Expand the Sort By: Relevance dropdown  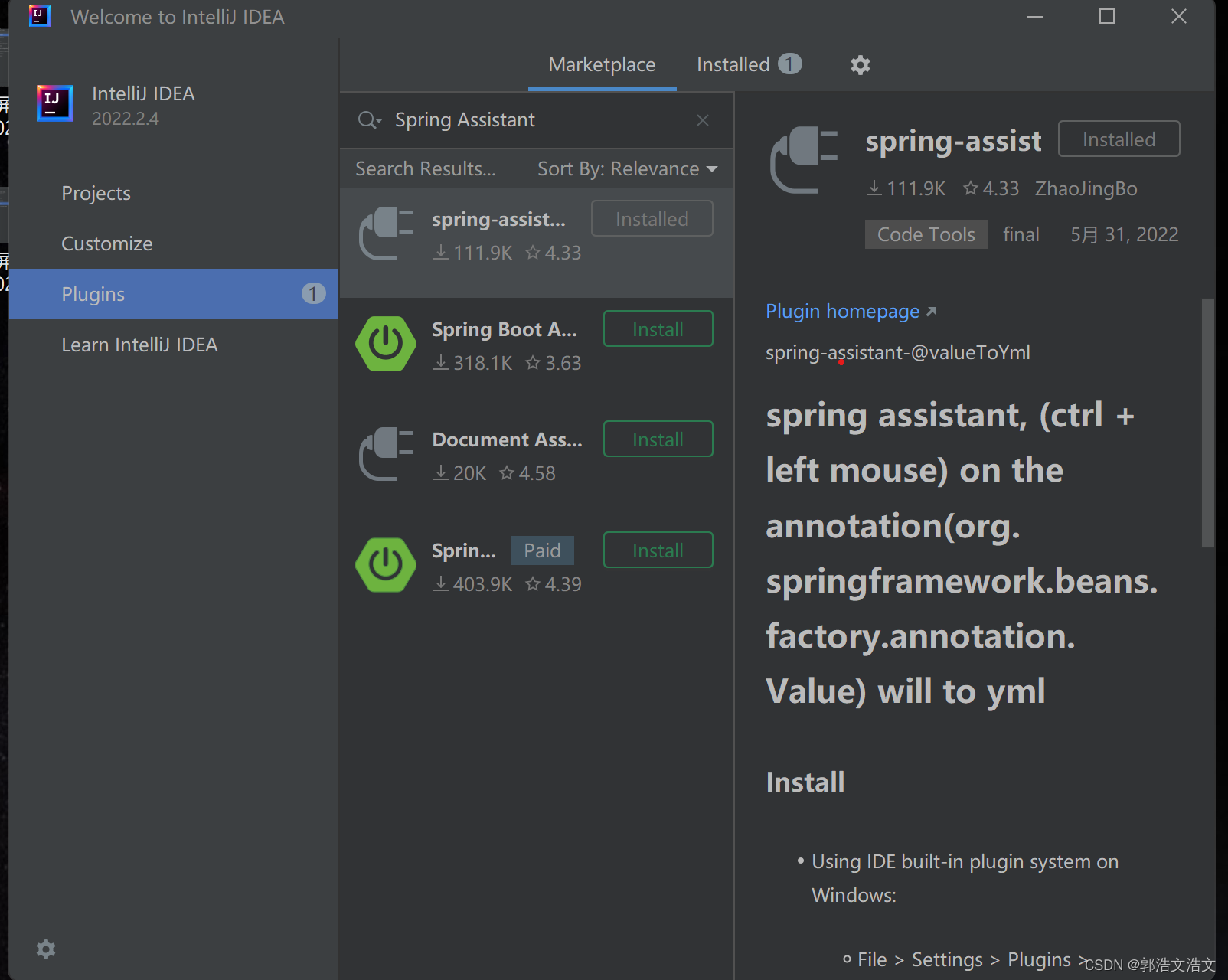[627, 168]
